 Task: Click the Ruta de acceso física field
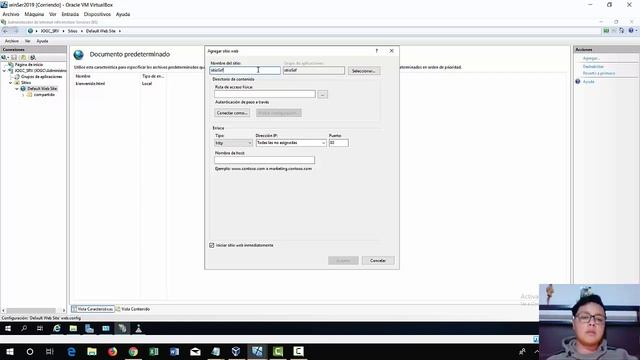point(265,94)
